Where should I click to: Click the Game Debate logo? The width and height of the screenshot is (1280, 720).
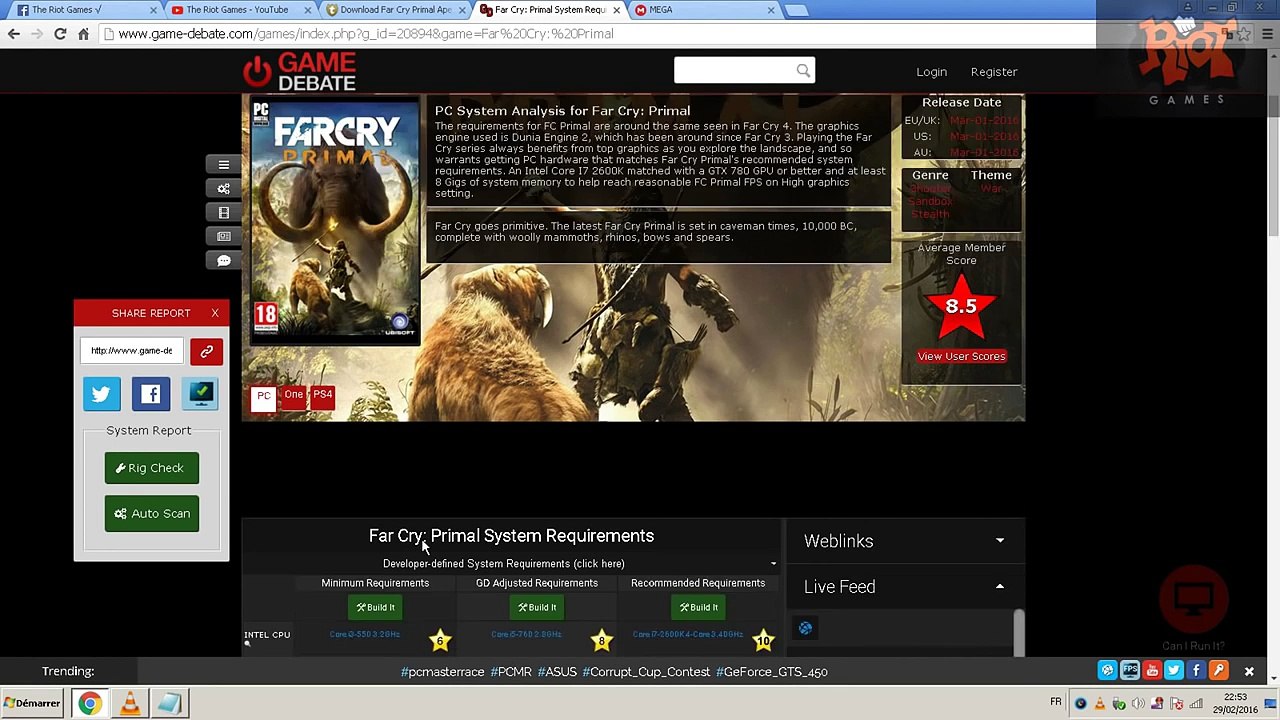[x=299, y=72]
